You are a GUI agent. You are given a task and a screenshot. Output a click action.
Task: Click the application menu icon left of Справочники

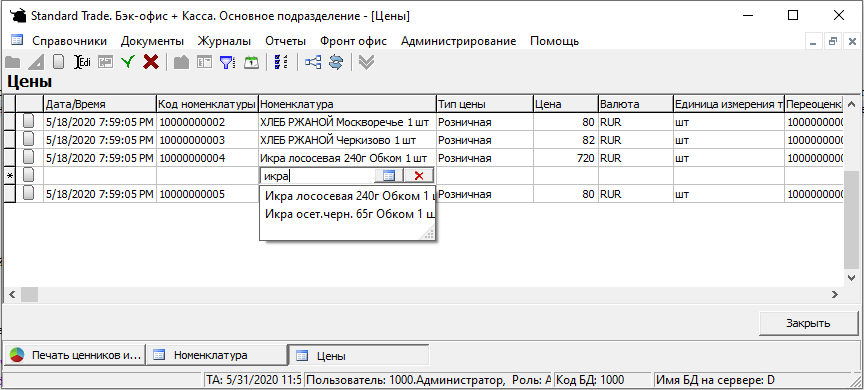tap(17, 41)
